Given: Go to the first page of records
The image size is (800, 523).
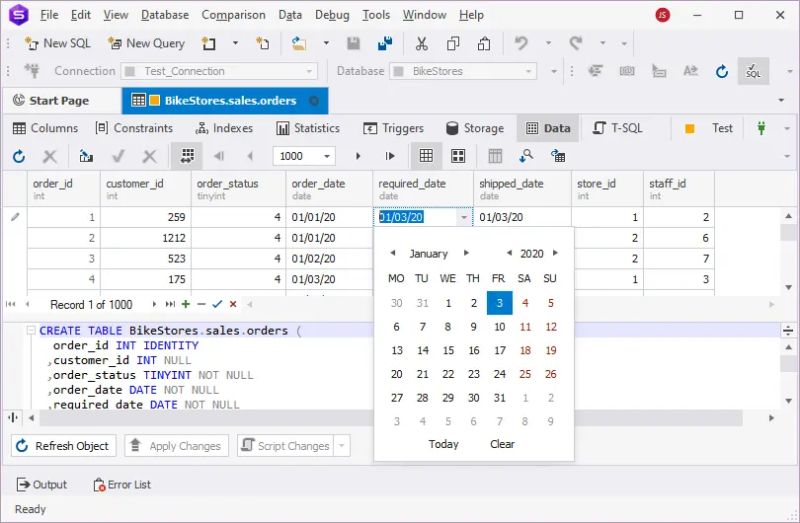Looking at the screenshot, I should tap(219, 156).
